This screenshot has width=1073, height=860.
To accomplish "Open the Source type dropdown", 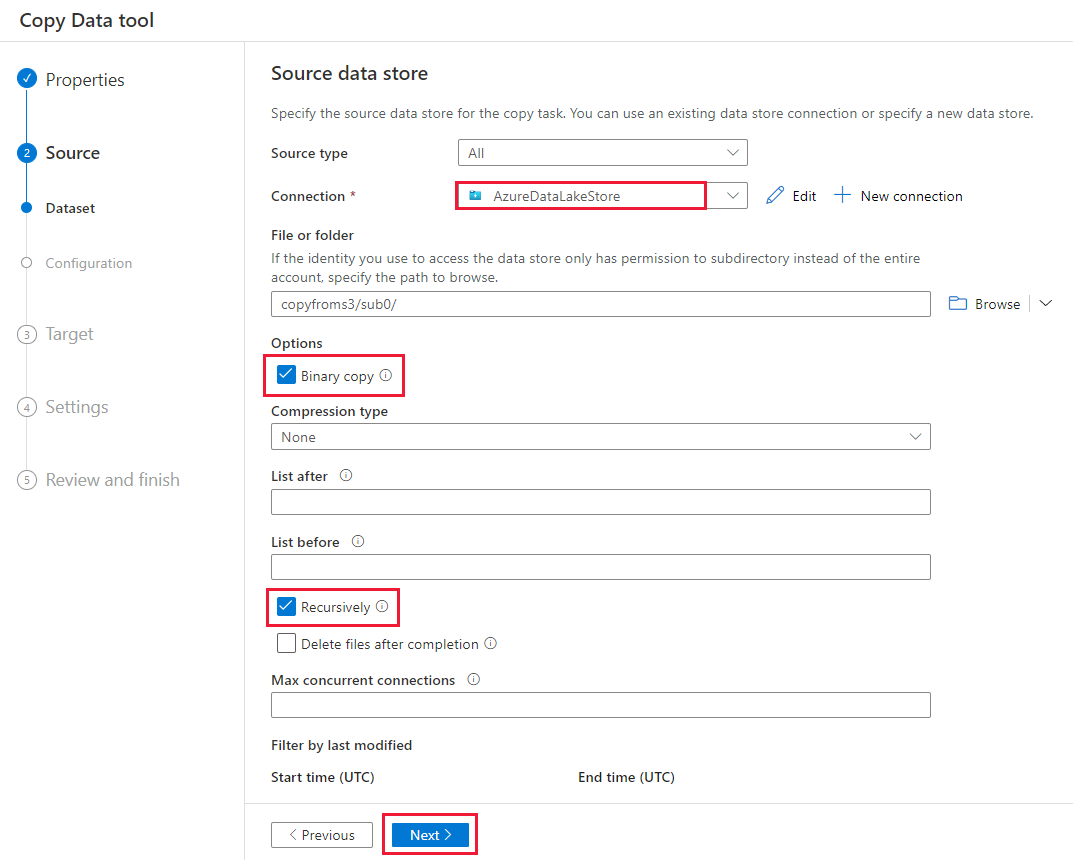I will (602, 153).
